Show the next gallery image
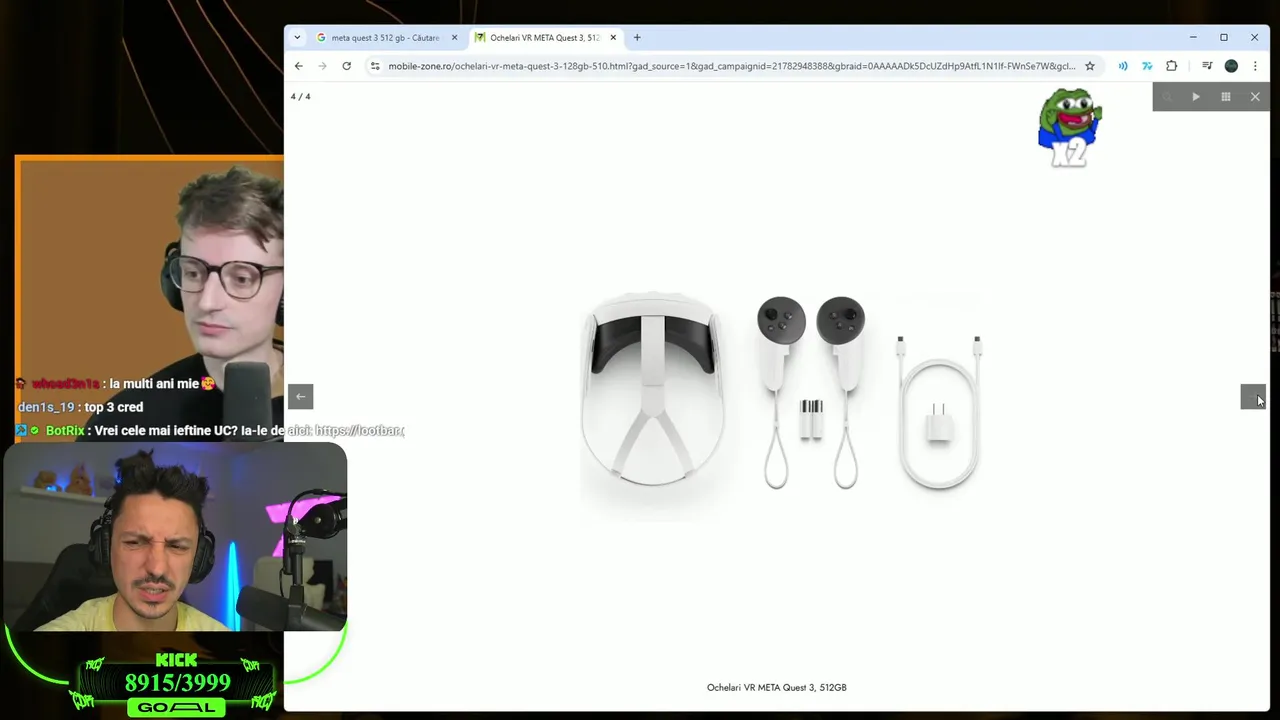 point(1253,397)
